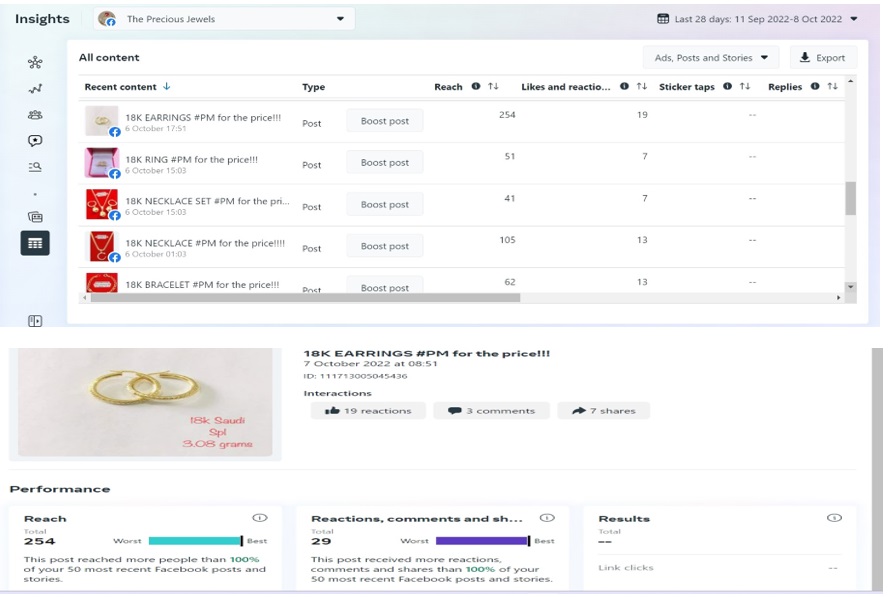Image resolution: width=888 pixels, height=597 pixels.
Task: Click the Feedback speech-bubble sidebar icon
Action: (x=35, y=141)
